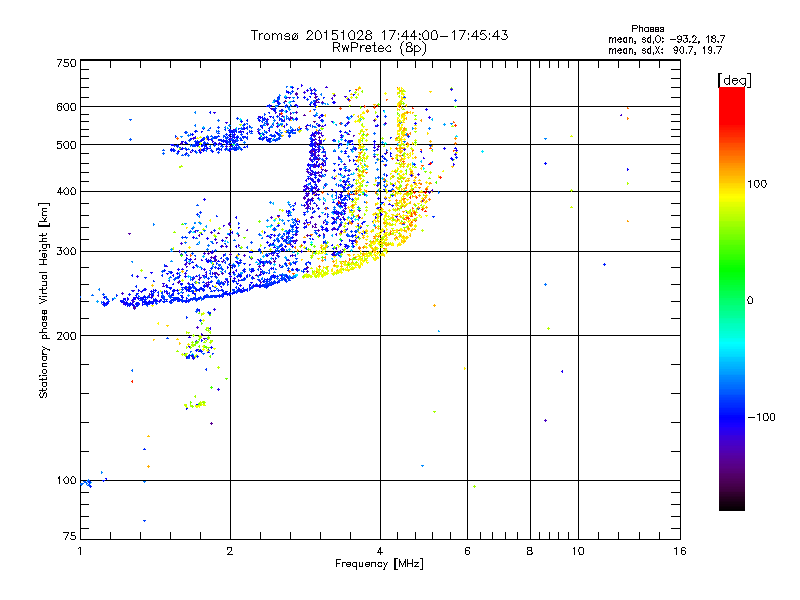Click the '4' x-axis tick label
Image resolution: width=800 pixels, height=600 pixels.
(x=380, y=551)
